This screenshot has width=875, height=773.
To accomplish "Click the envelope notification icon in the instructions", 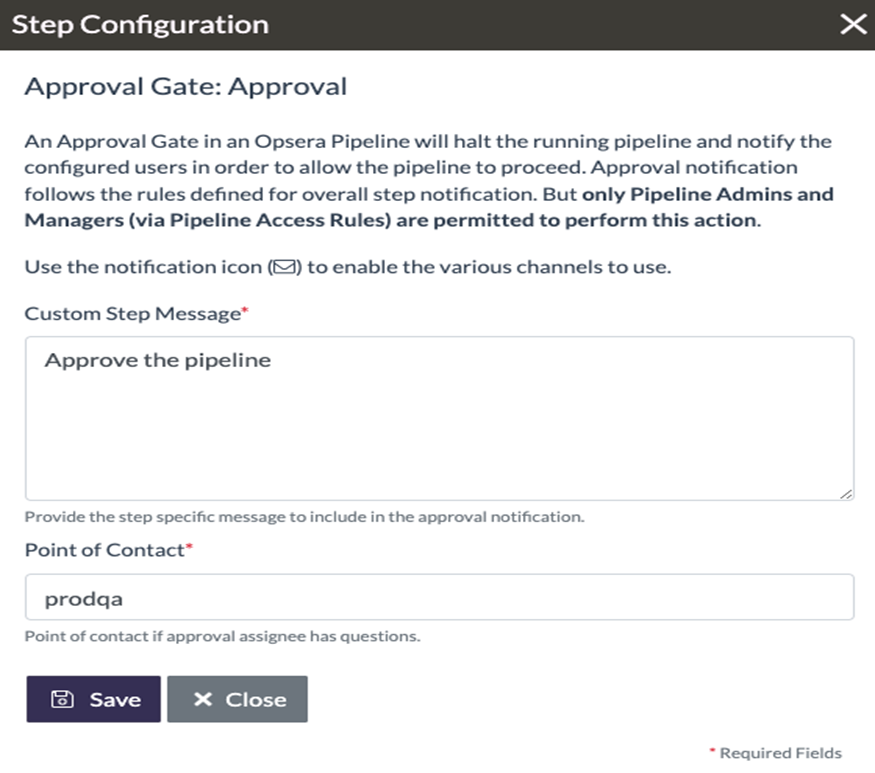I will pyautogui.click(x=285, y=267).
